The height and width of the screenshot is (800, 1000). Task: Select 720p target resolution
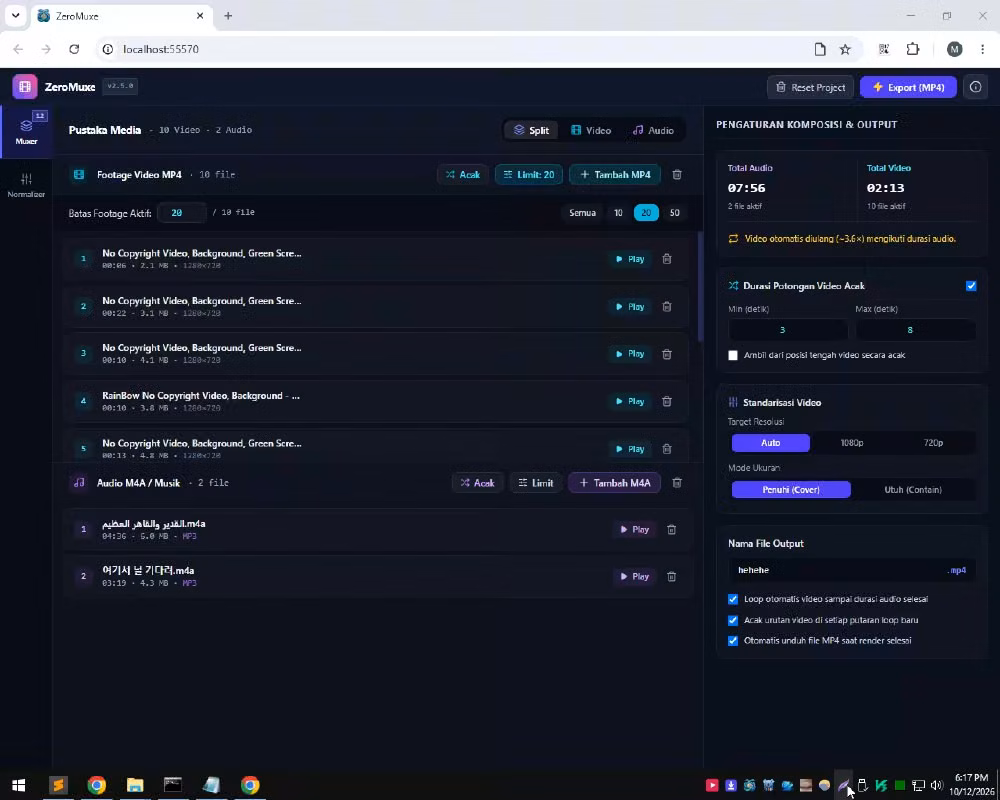pyautogui.click(x=933, y=443)
